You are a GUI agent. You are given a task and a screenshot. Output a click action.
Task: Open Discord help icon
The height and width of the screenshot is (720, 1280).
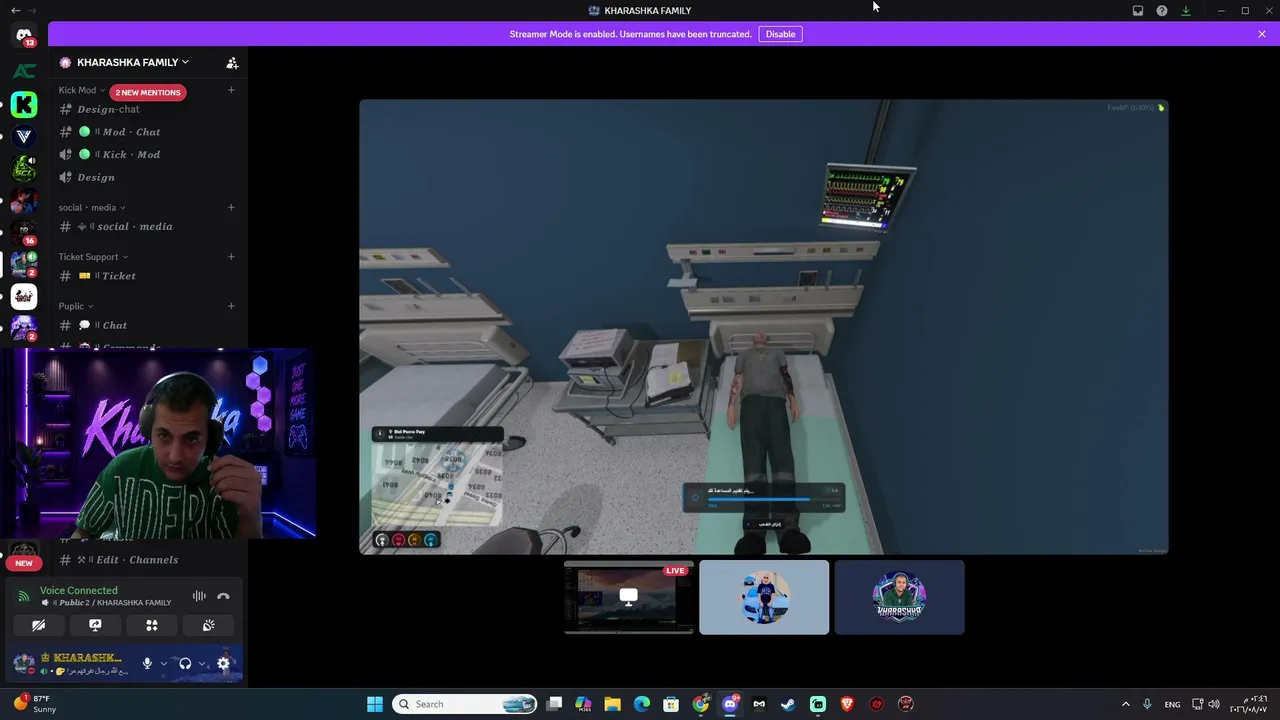(1162, 11)
